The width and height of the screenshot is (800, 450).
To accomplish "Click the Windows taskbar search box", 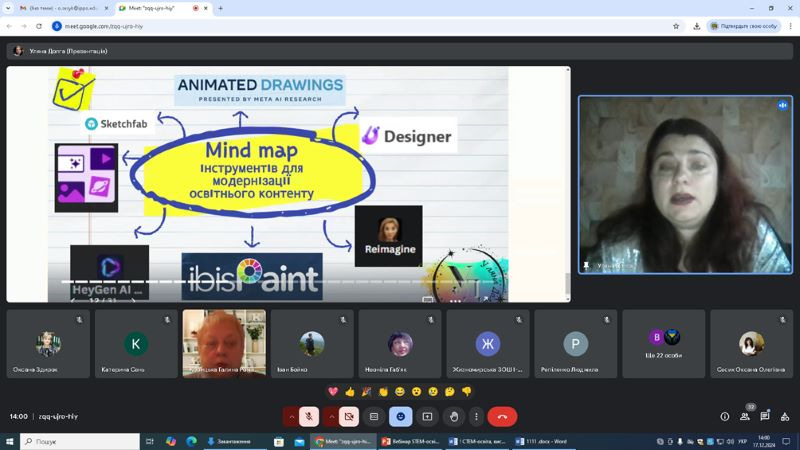I will (80, 441).
